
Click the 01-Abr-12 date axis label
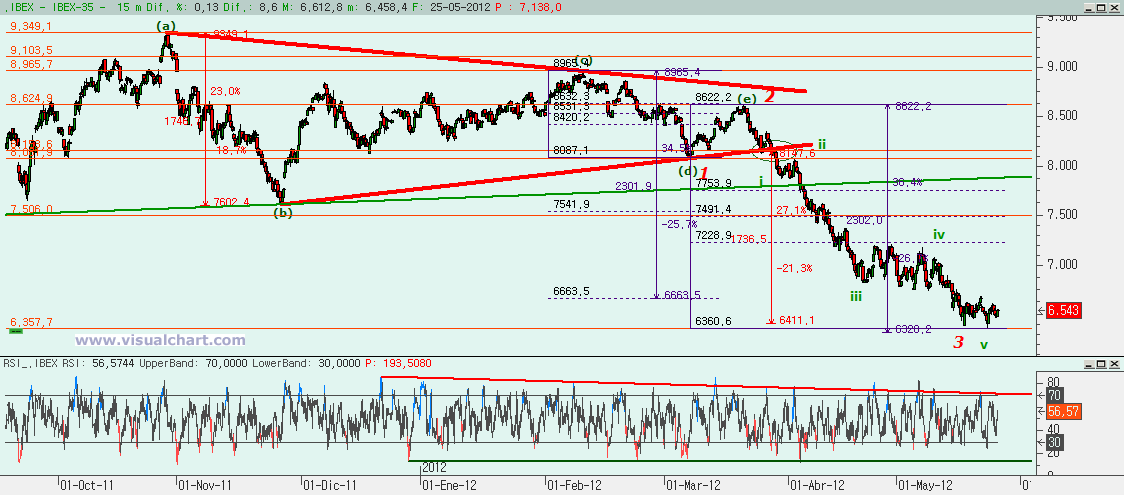(818, 485)
